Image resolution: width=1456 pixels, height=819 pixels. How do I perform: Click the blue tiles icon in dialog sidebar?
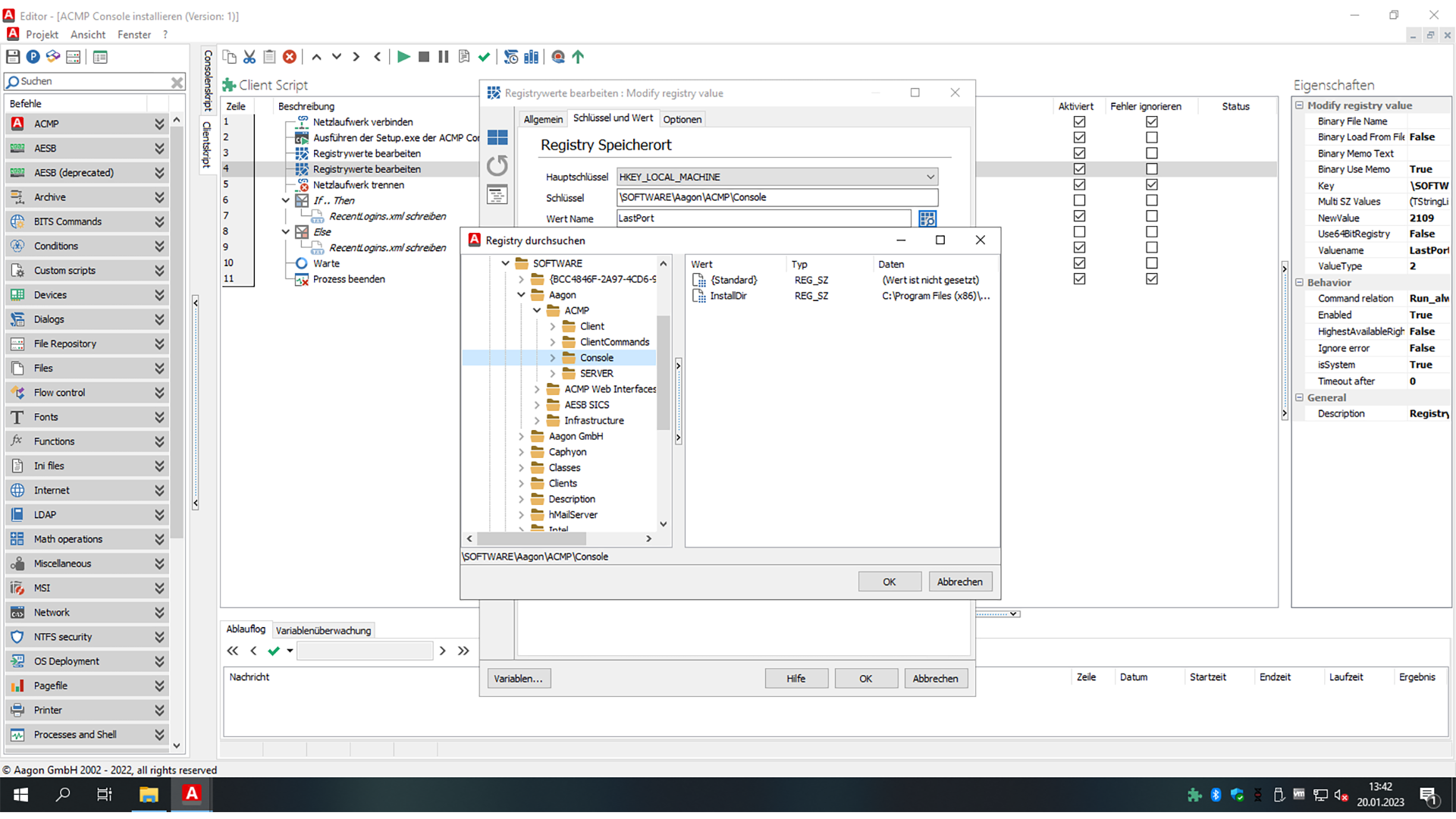coord(497,137)
